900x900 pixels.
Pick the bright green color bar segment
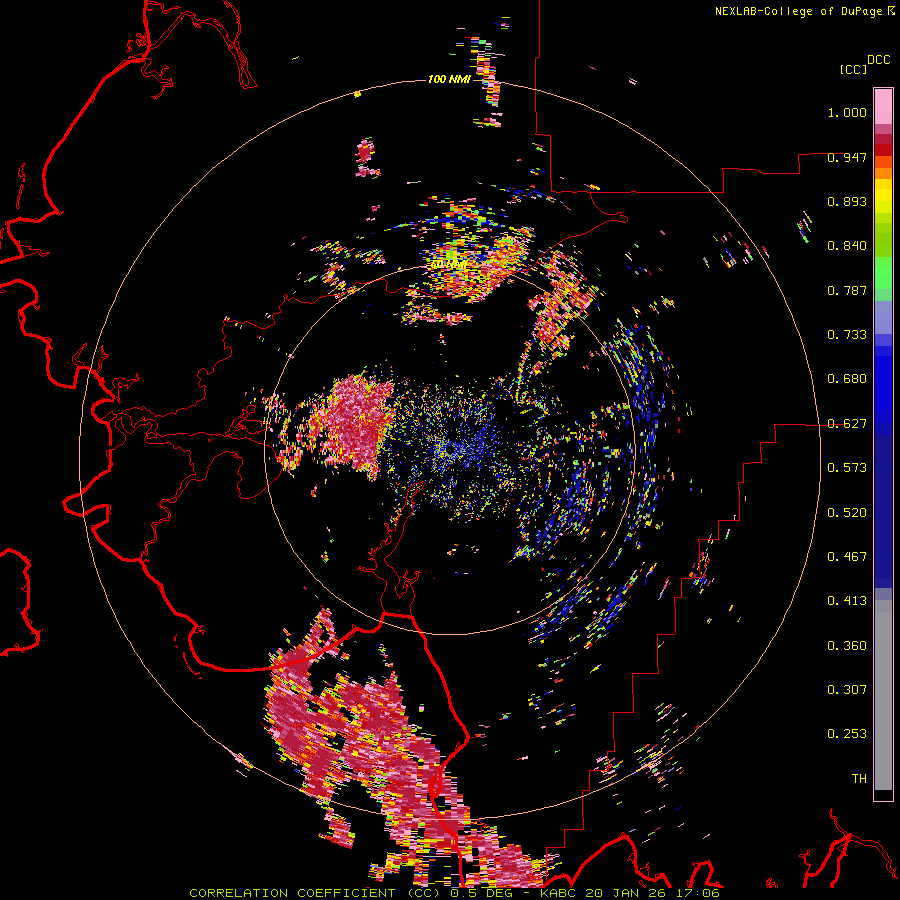coord(883,273)
